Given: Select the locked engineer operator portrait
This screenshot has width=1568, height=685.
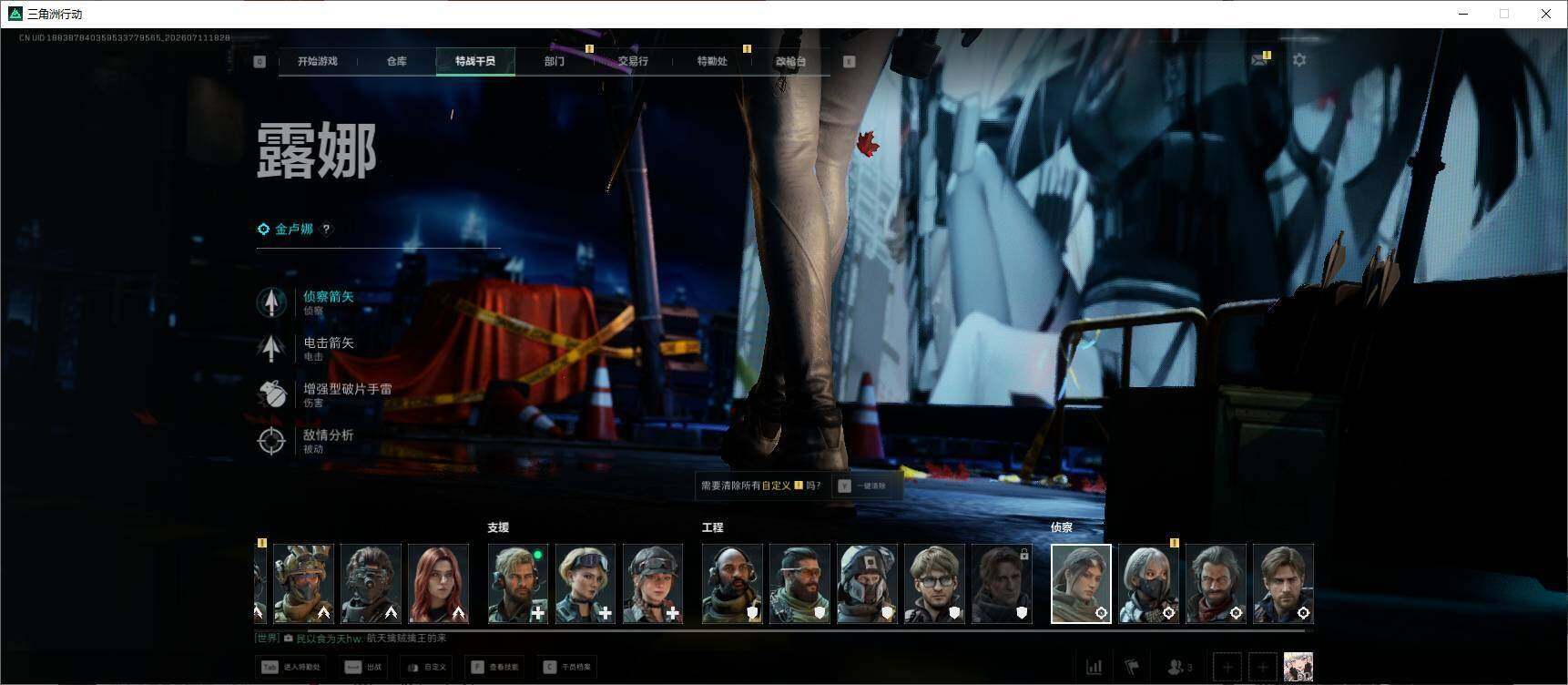Looking at the screenshot, I should point(1002,584).
